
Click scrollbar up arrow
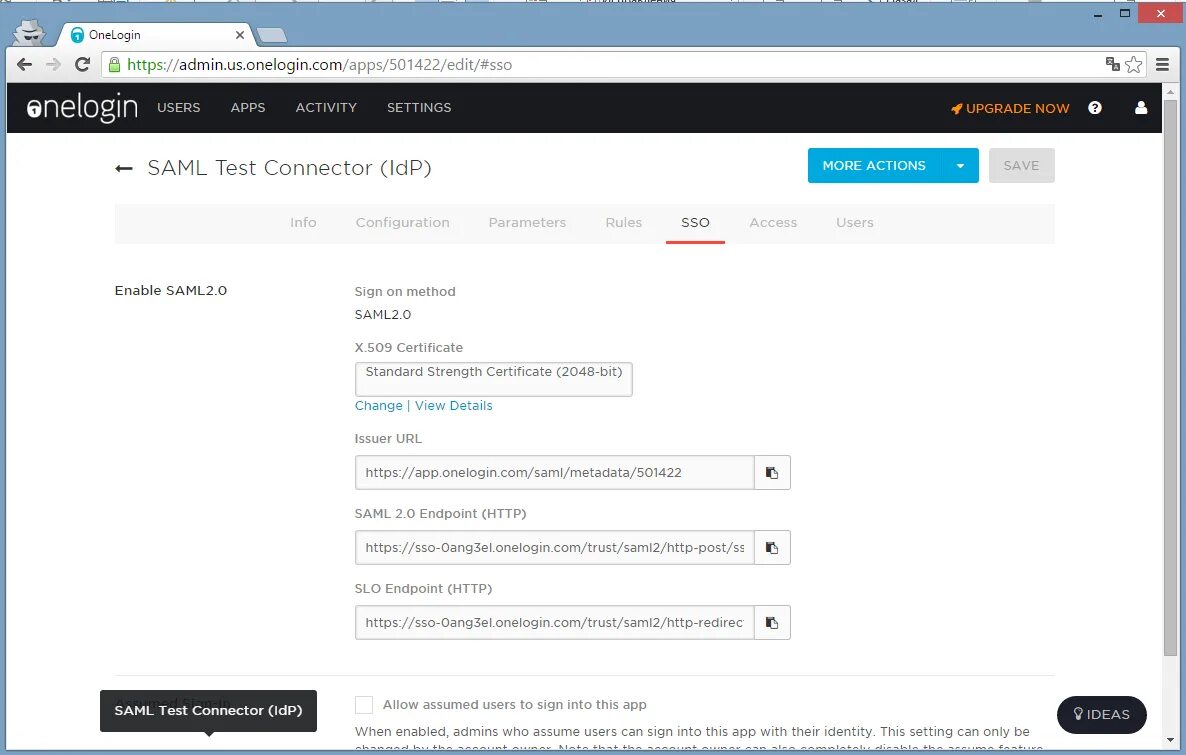(1170, 92)
